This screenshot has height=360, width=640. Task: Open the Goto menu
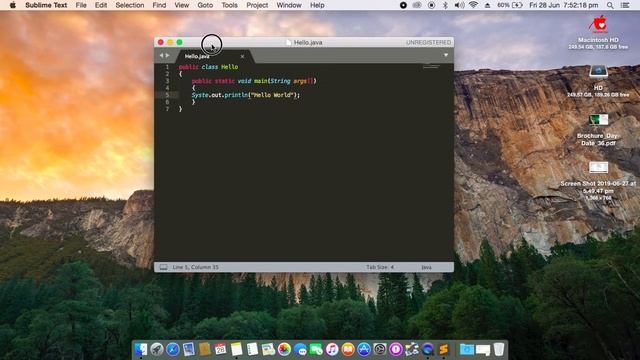pos(205,5)
